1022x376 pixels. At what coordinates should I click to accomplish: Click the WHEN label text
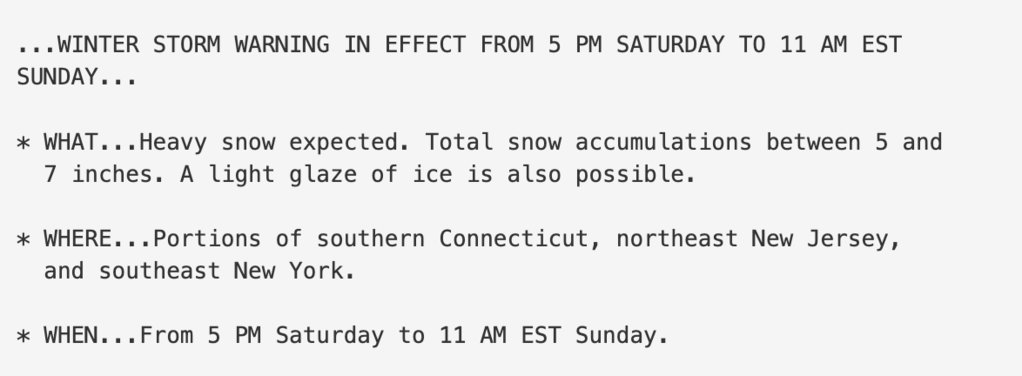click(x=70, y=336)
